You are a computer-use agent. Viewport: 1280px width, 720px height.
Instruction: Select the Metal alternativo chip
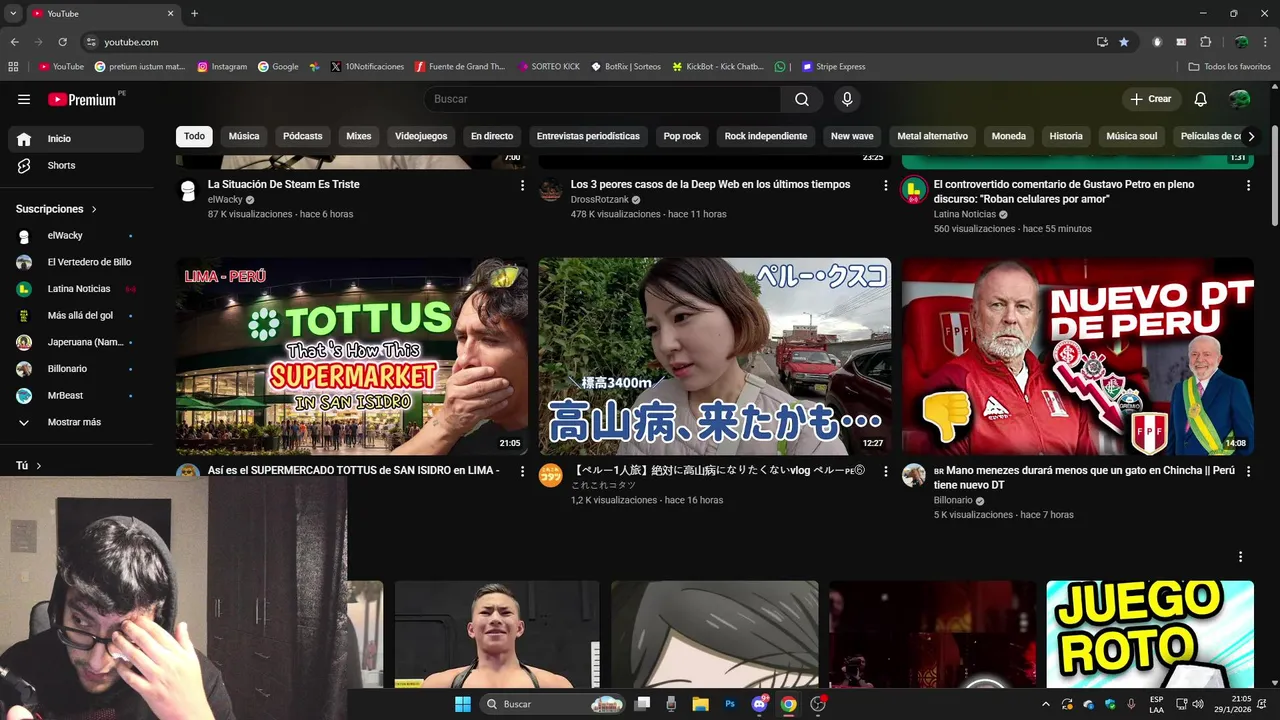[x=932, y=136]
